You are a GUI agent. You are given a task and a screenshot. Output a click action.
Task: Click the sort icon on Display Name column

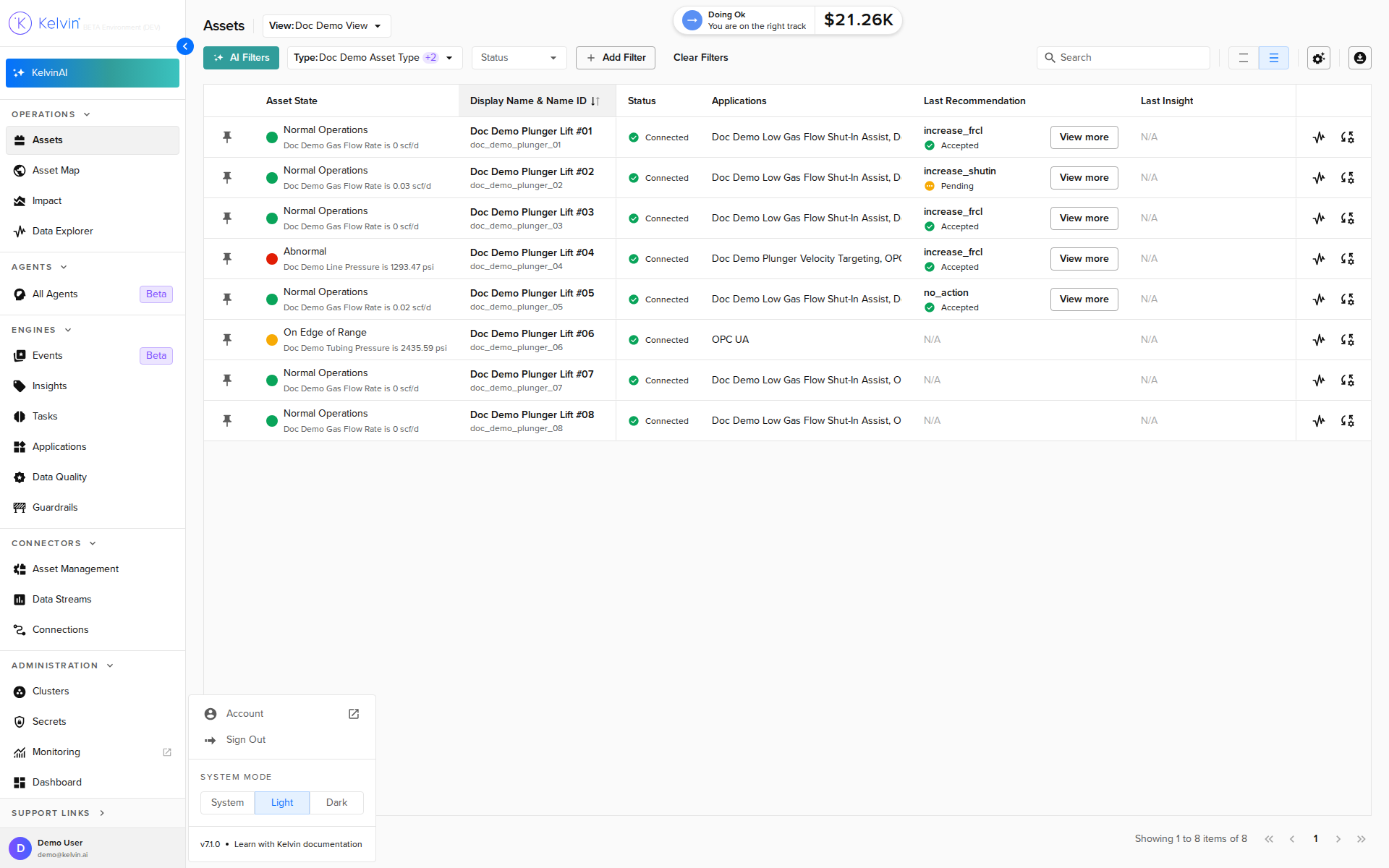pos(595,101)
